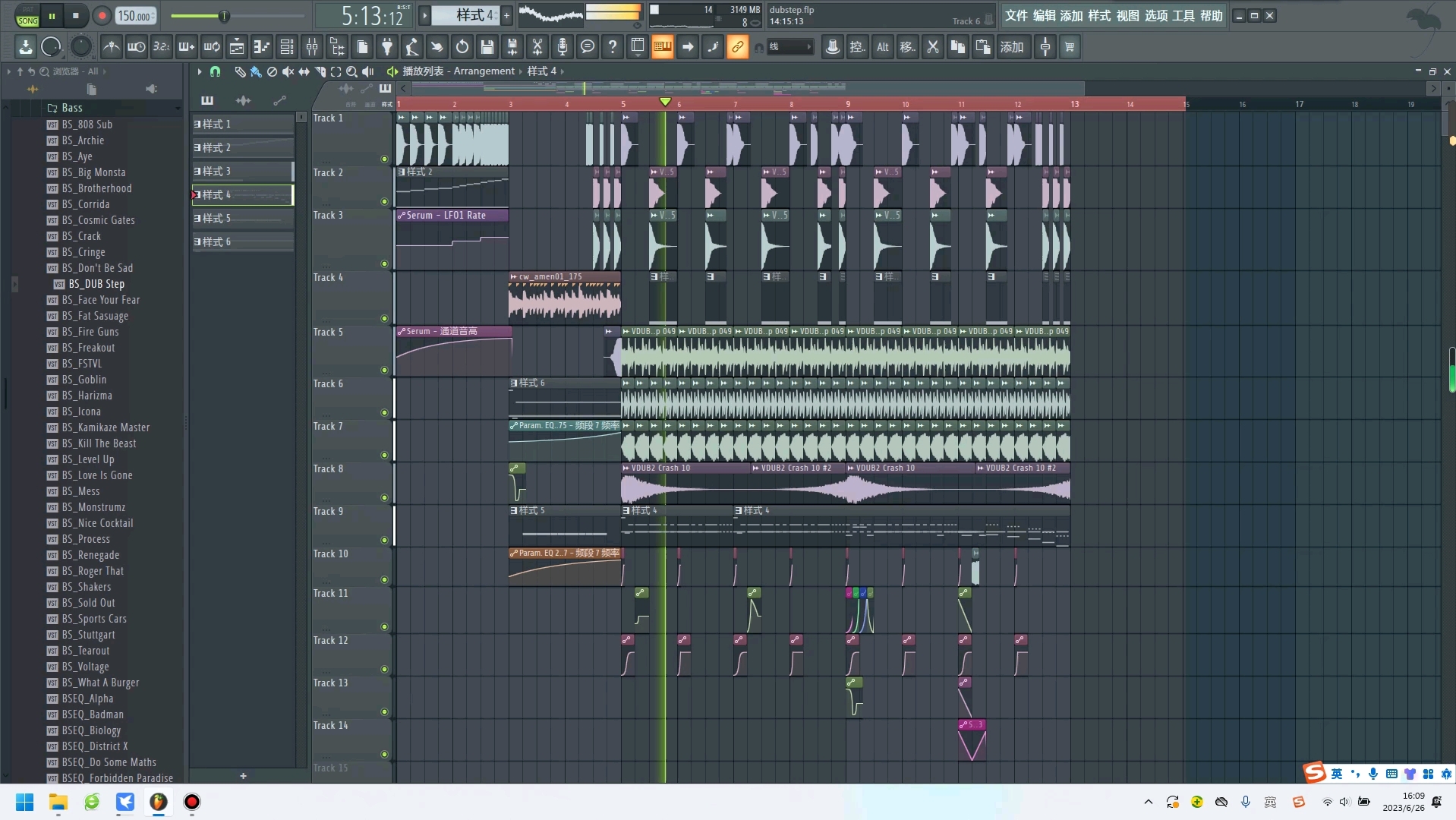
Task: Select the playlist delete tool
Action: 272,71
